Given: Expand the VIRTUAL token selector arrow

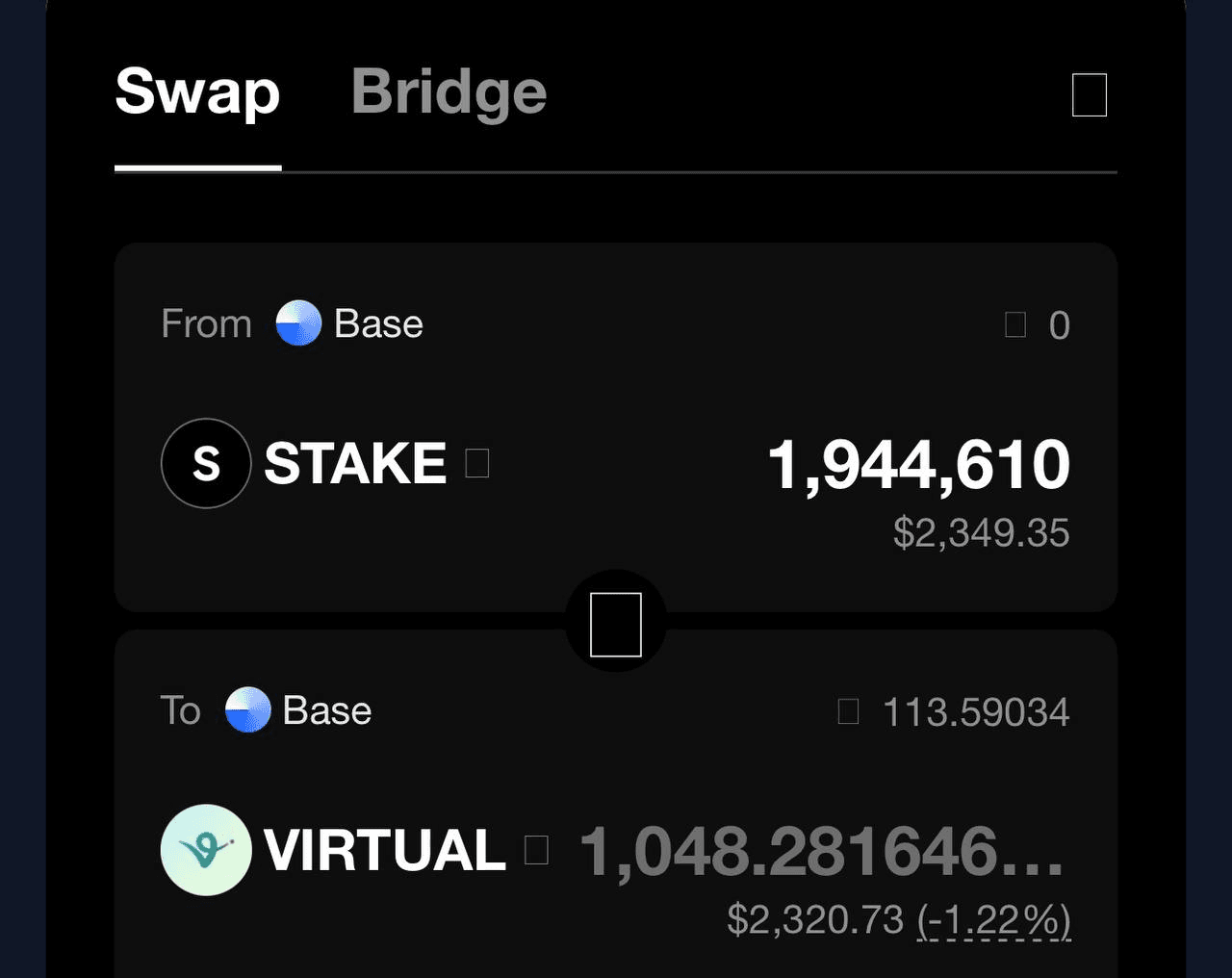Looking at the screenshot, I should 536,850.
